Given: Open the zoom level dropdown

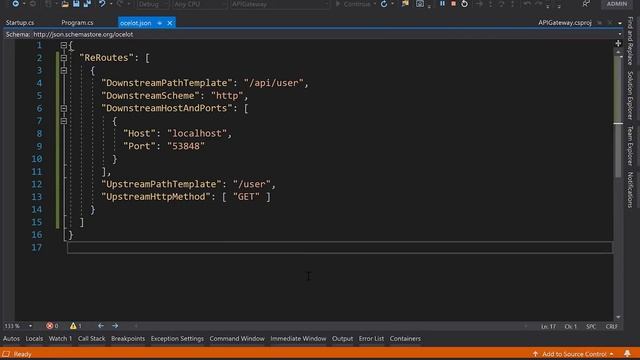Looking at the screenshot, I should pyautogui.click(x=30, y=326).
